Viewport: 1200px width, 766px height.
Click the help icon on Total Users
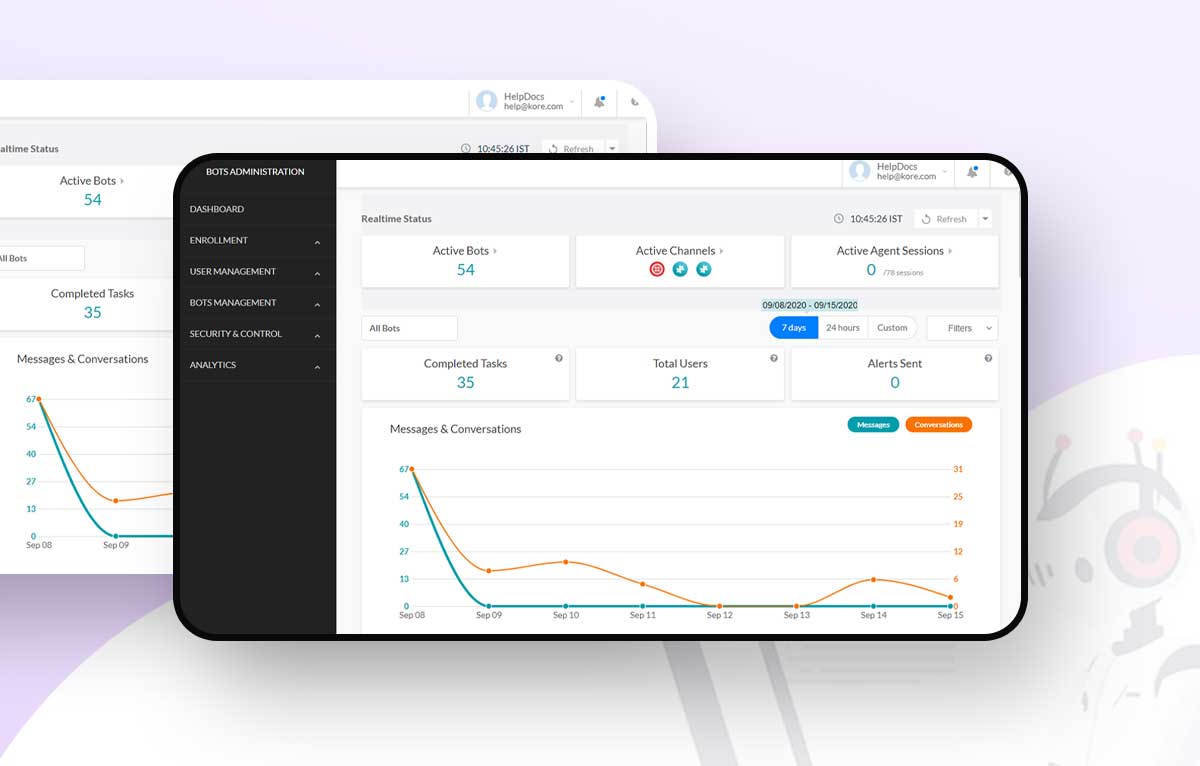click(774, 358)
